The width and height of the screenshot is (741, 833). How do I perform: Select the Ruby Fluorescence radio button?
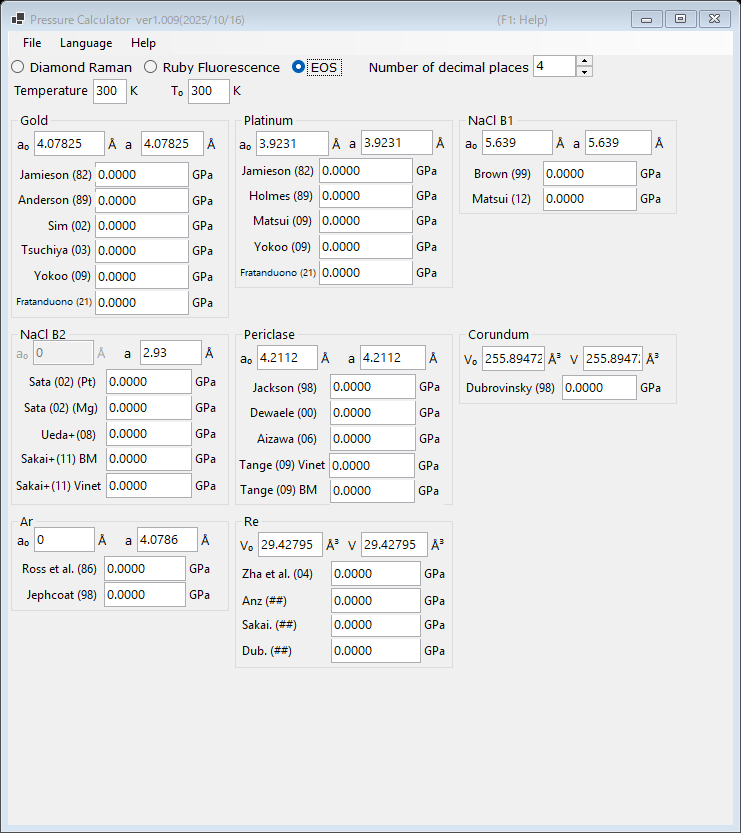click(150, 67)
